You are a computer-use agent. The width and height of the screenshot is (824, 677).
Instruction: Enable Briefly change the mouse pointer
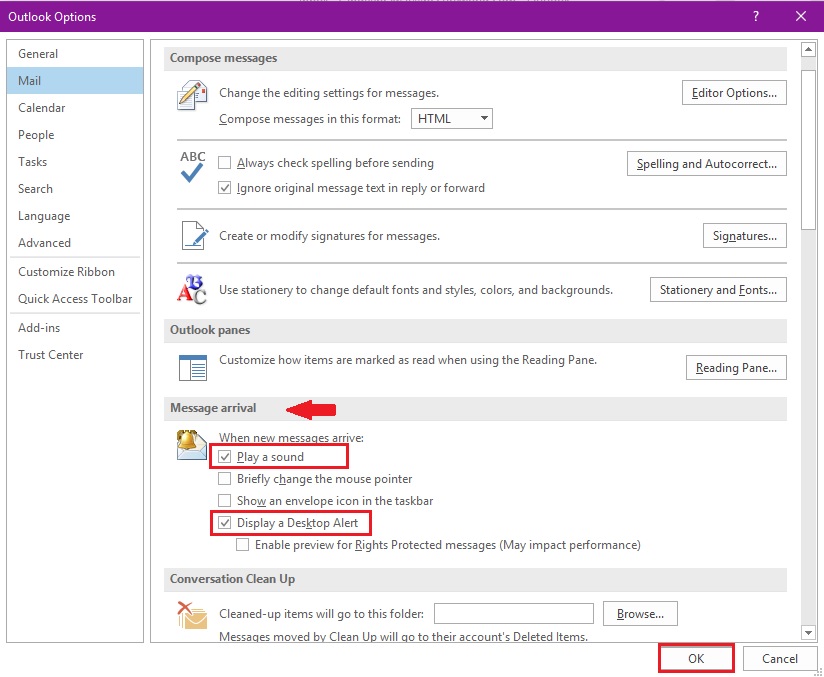pyautogui.click(x=225, y=479)
